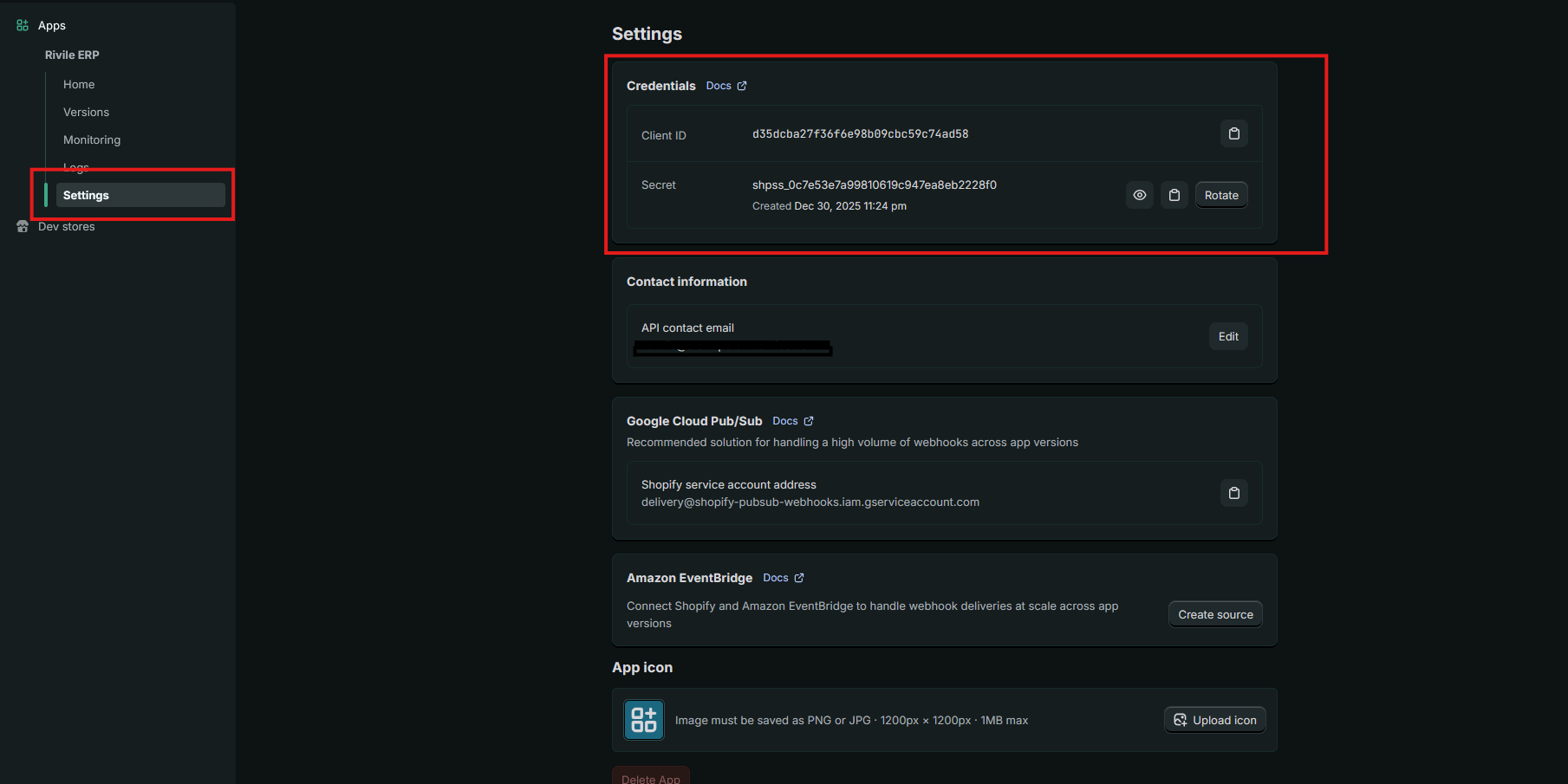
Task: Click the Apps grid icon in sidebar
Action: pos(23,26)
